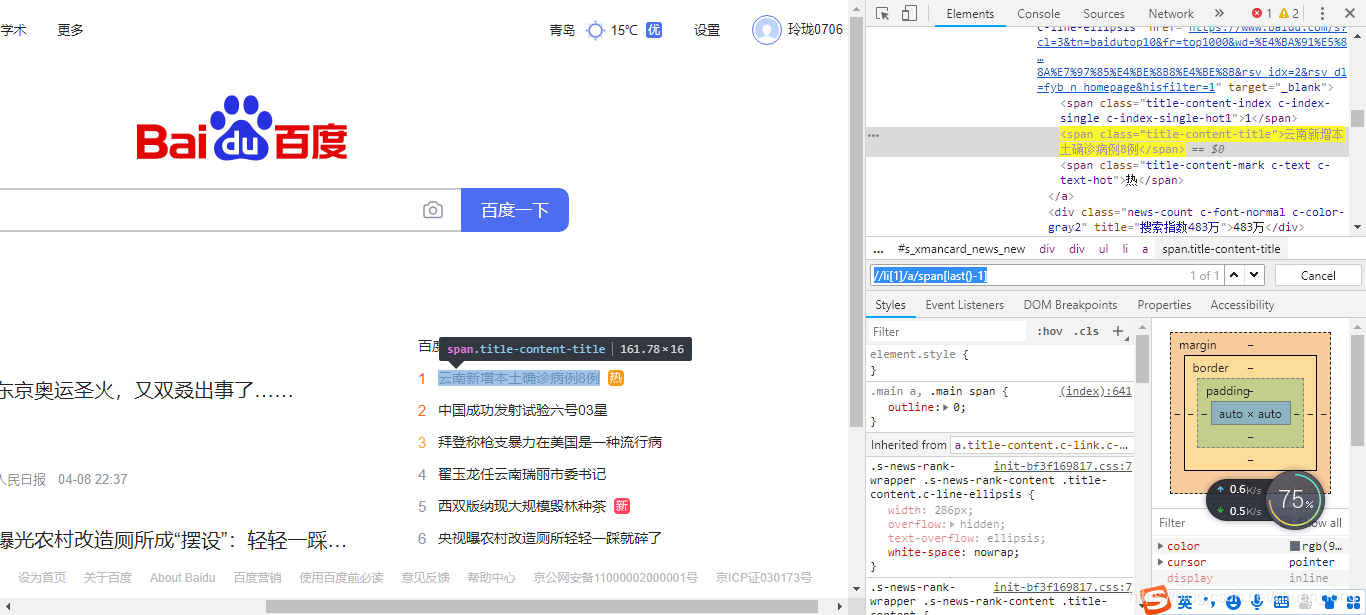Open the 设置 settings link
Image resolution: width=1366 pixels, height=615 pixels.
(x=707, y=30)
